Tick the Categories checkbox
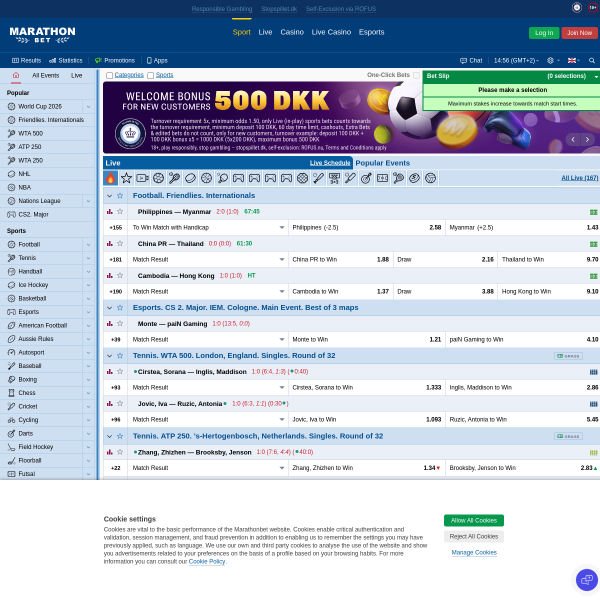This screenshot has height=600, width=600. [109, 75]
